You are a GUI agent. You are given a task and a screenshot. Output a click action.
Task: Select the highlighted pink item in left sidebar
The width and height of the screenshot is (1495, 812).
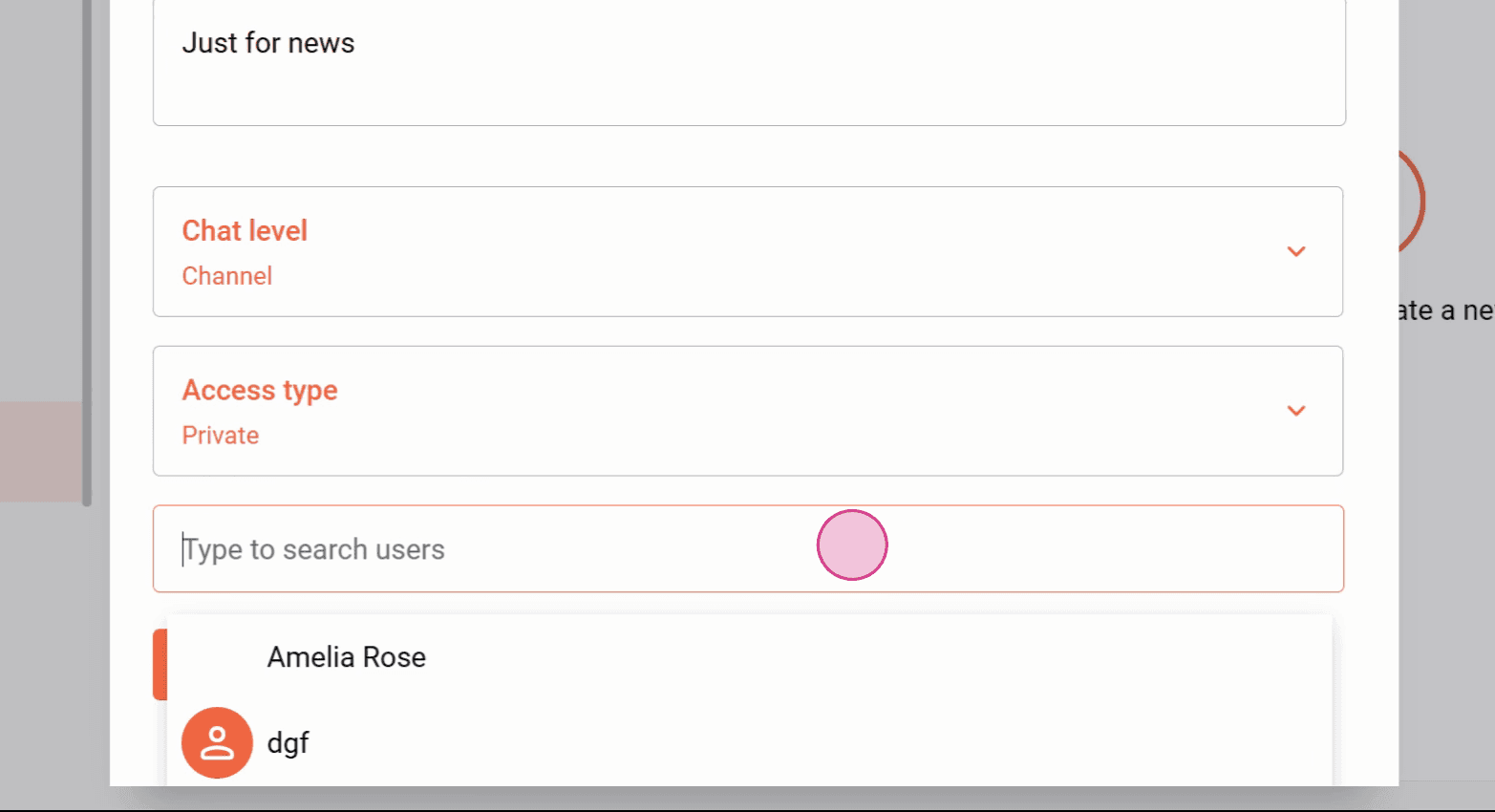tap(41, 452)
